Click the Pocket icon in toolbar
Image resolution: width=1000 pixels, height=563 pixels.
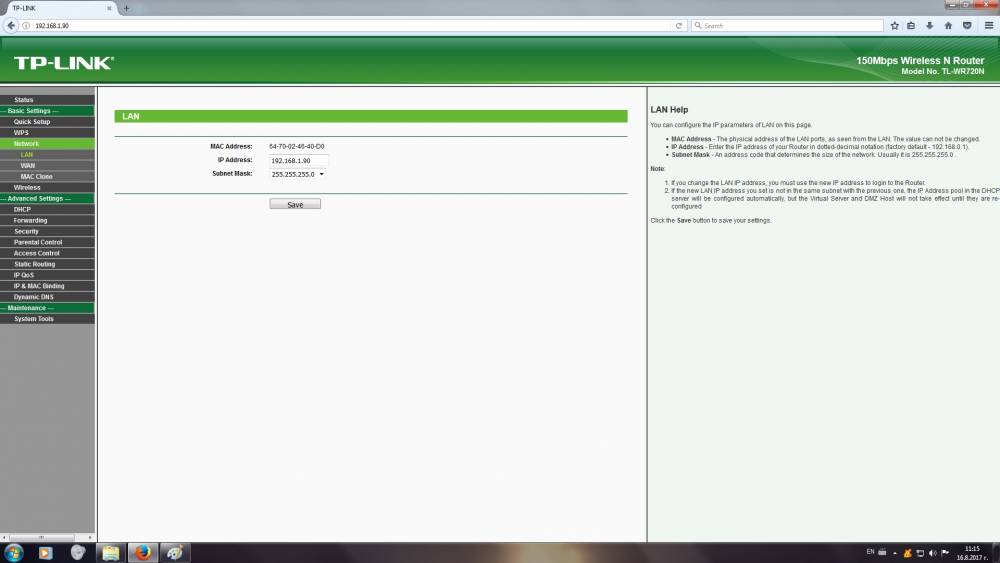click(967, 26)
